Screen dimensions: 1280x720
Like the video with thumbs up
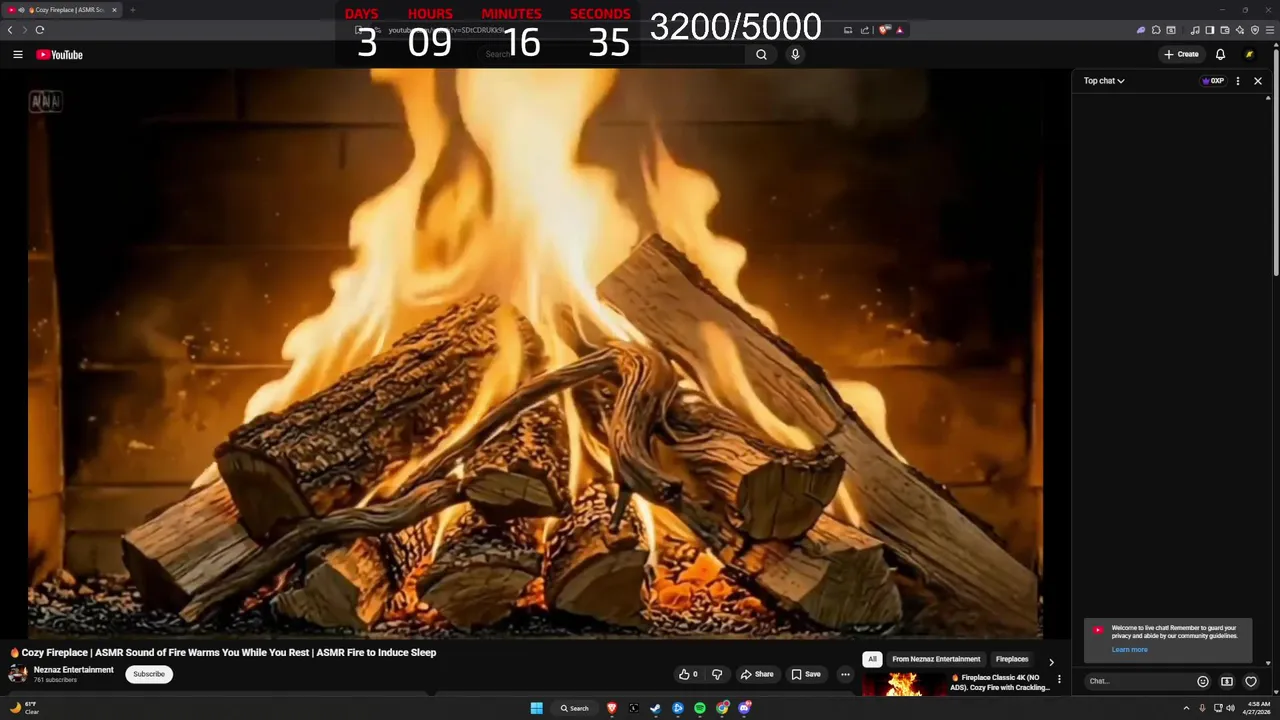pyautogui.click(x=688, y=674)
